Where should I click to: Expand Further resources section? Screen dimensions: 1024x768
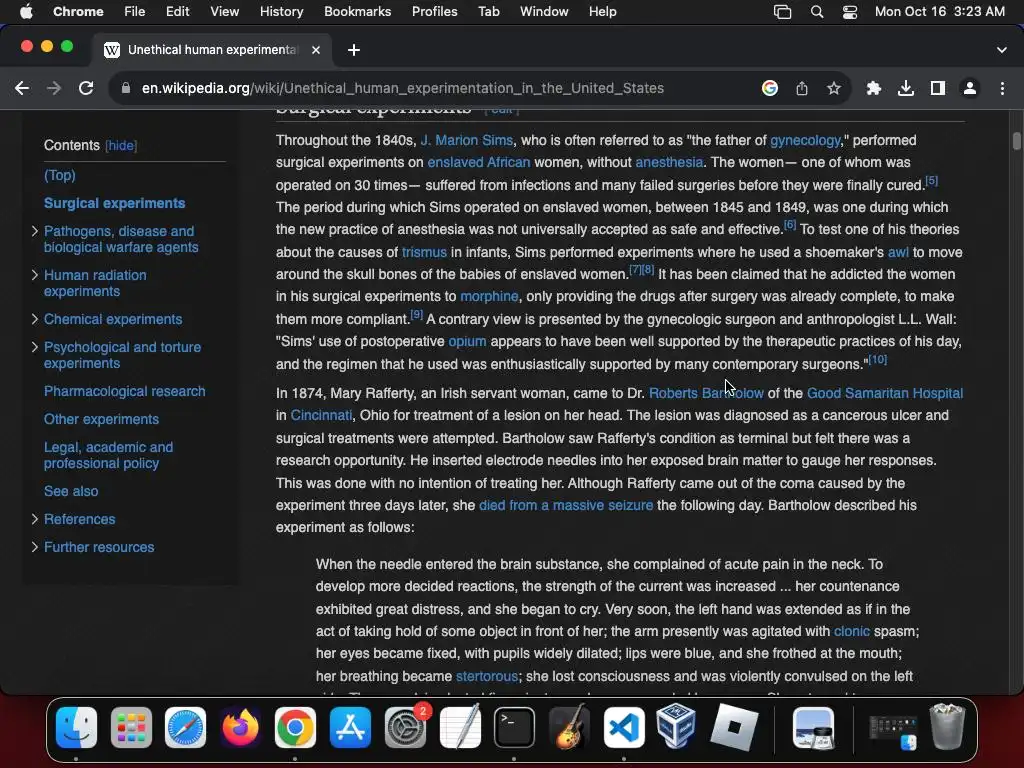(x=35, y=547)
